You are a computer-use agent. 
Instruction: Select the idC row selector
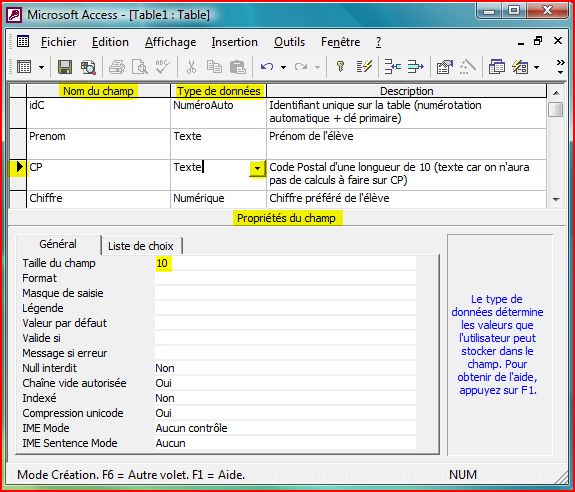(x=18, y=113)
